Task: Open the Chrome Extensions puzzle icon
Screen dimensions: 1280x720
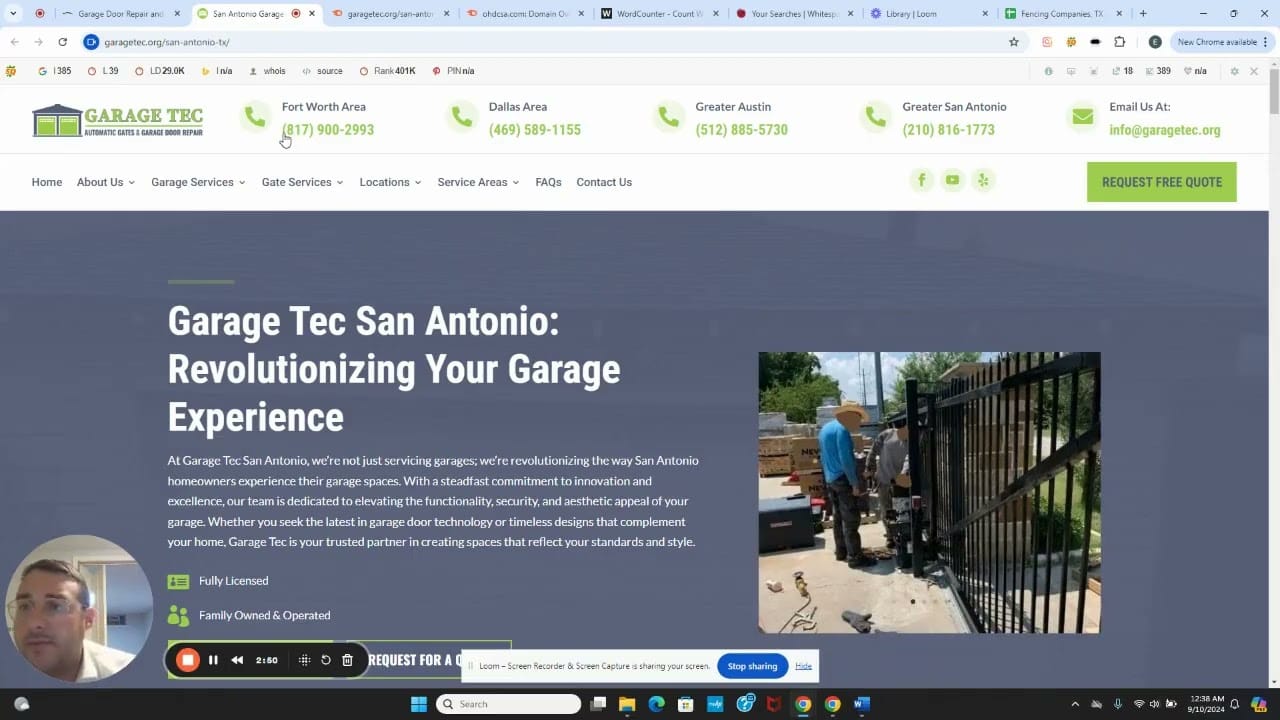Action: [x=1119, y=42]
